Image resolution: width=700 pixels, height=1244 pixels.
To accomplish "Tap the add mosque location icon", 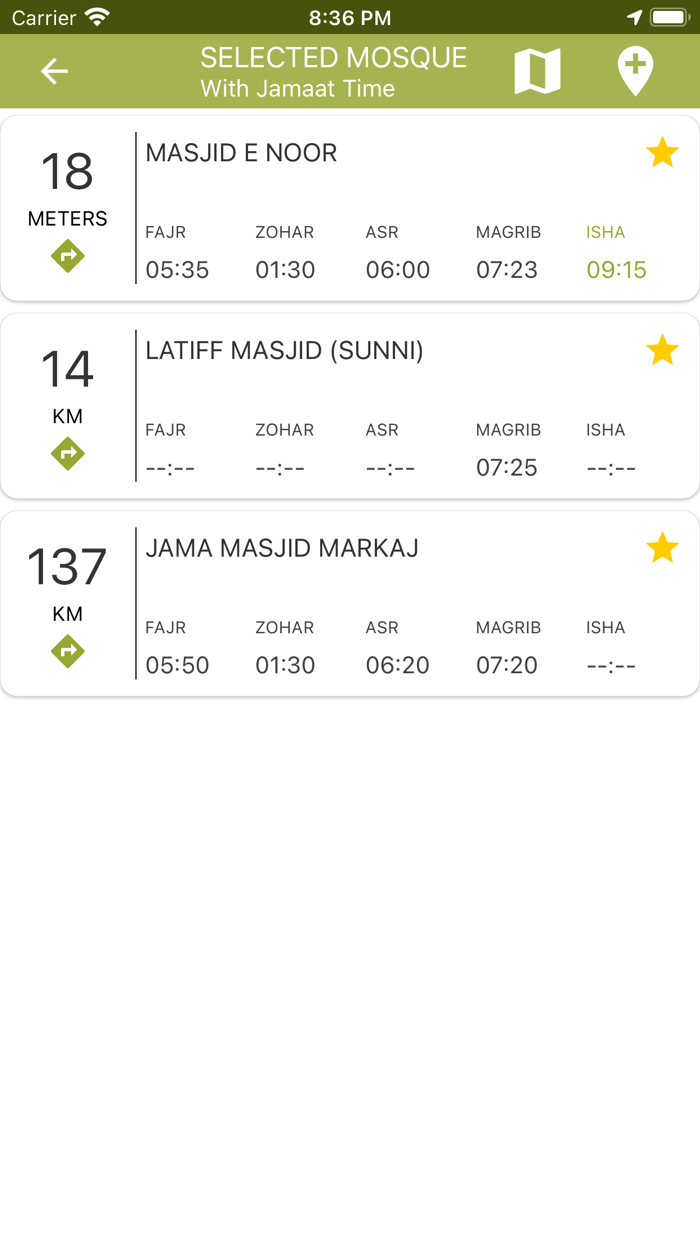I will click(x=636, y=71).
